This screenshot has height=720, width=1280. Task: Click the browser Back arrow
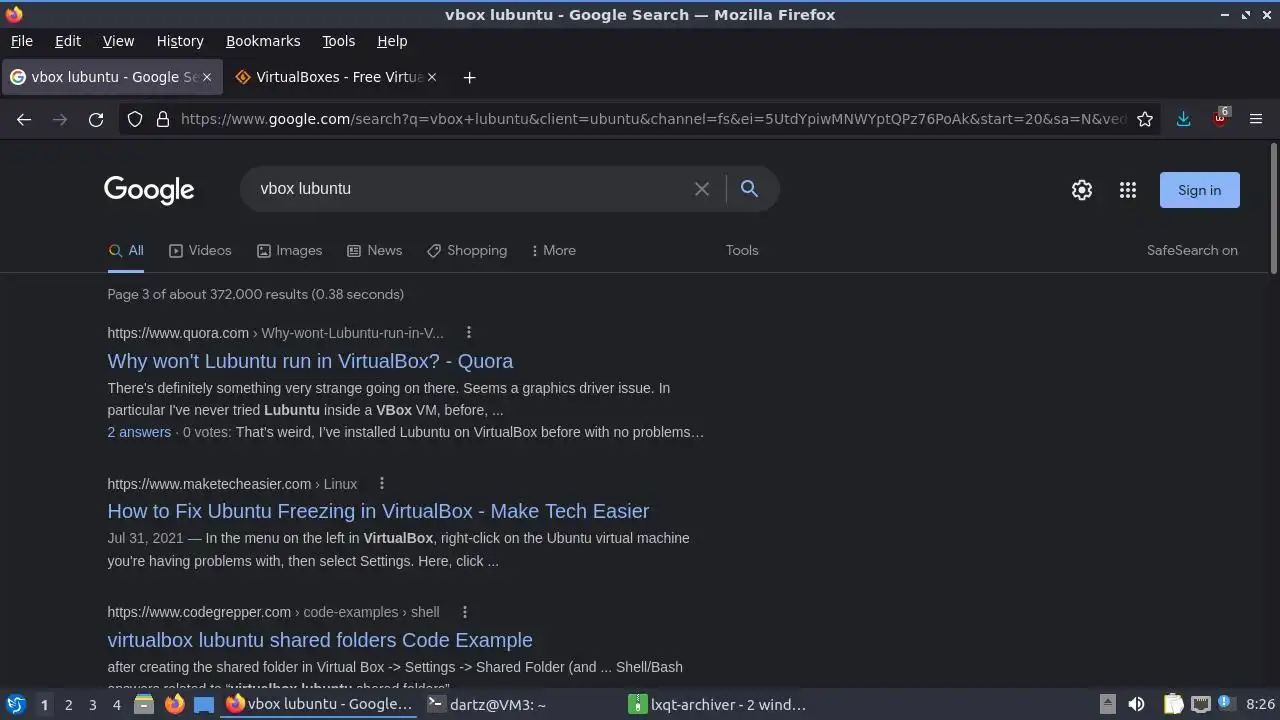[24, 119]
